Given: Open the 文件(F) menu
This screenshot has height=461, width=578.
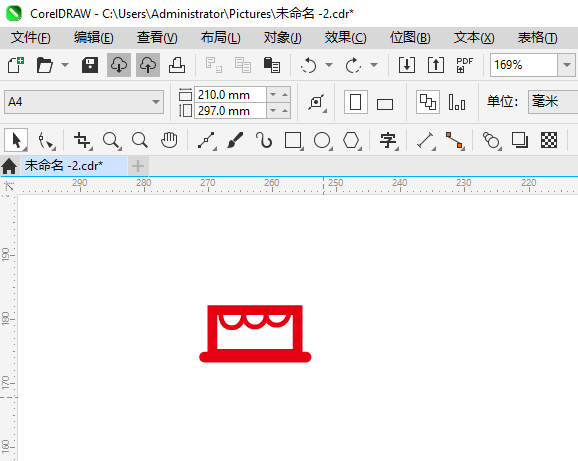Looking at the screenshot, I should pyautogui.click(x=31, y=38).
